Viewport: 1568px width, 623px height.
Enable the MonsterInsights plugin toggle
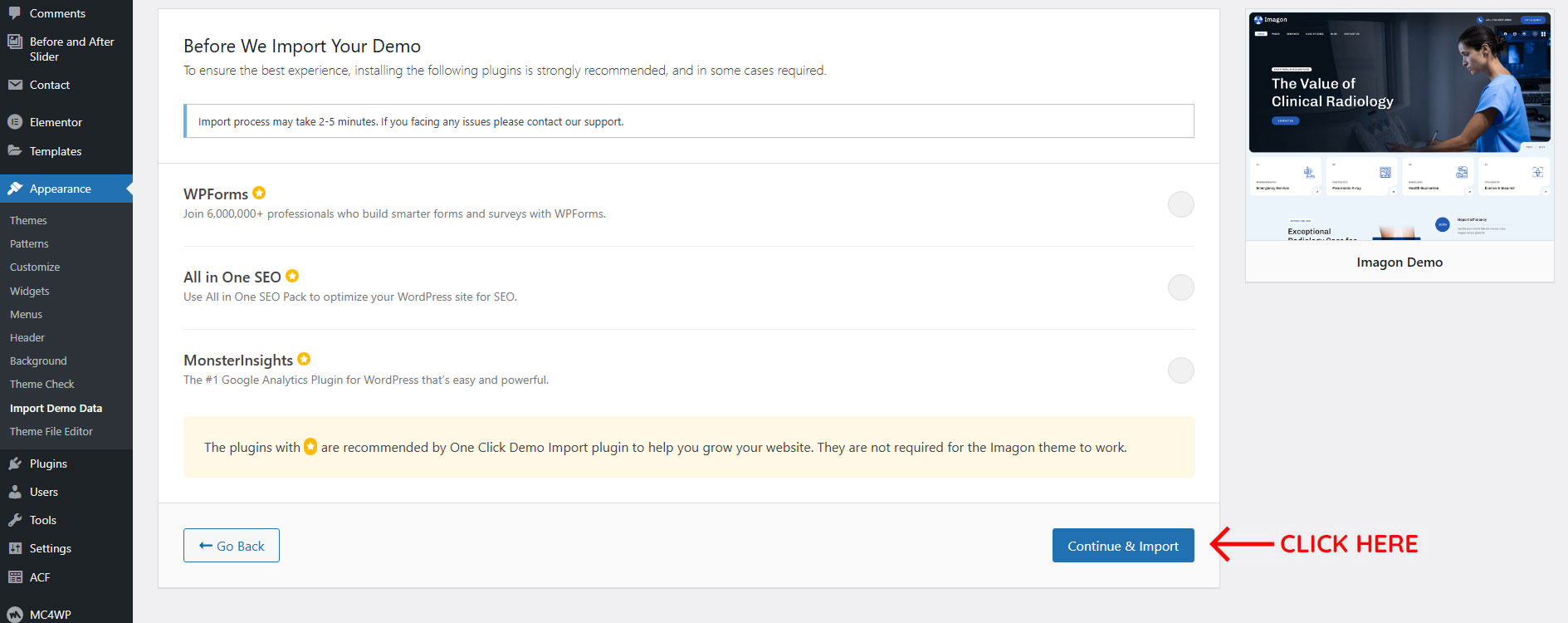tap(1180, 370)
